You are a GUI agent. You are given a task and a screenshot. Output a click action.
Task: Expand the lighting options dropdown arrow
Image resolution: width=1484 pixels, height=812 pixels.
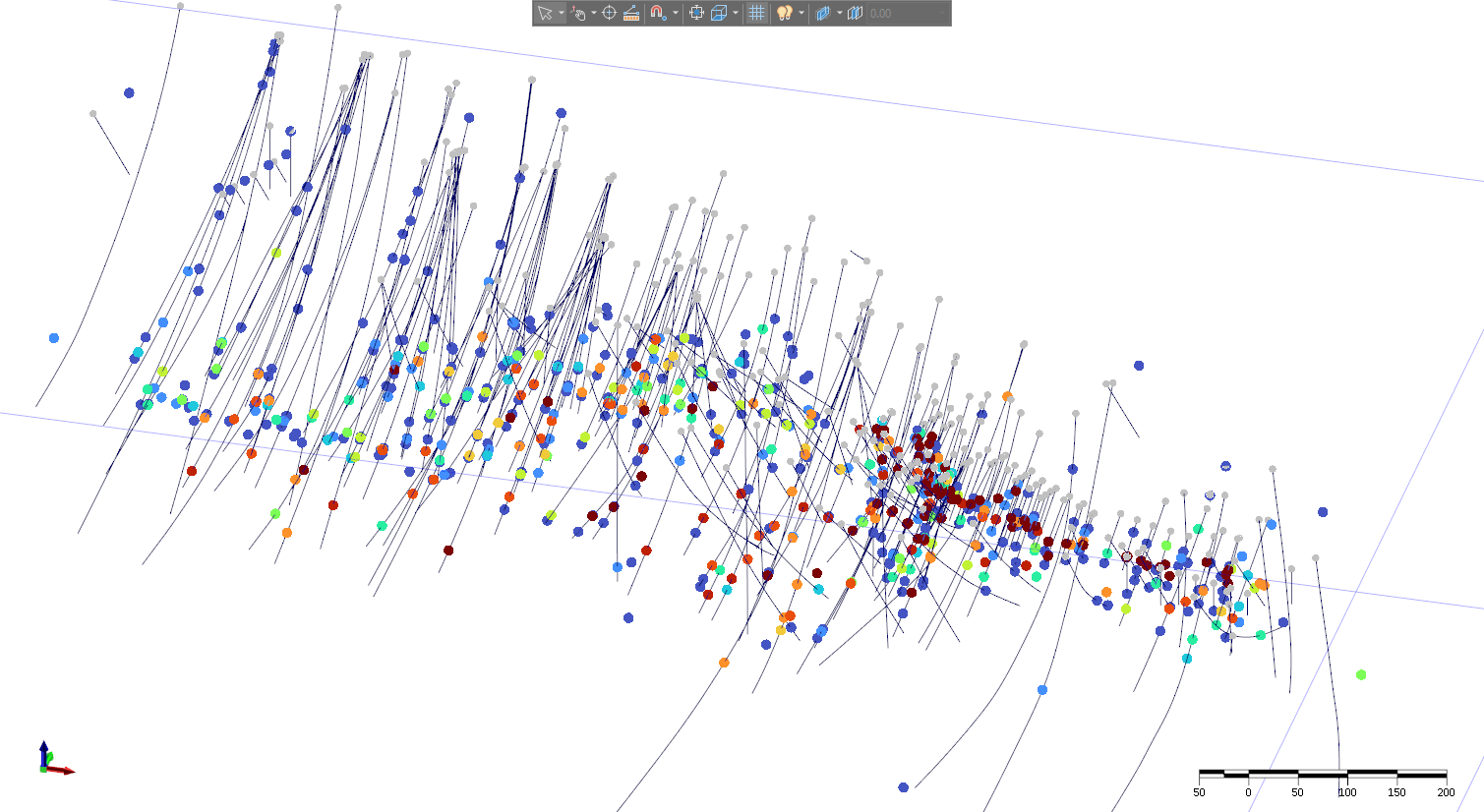[x=801, y=13]
